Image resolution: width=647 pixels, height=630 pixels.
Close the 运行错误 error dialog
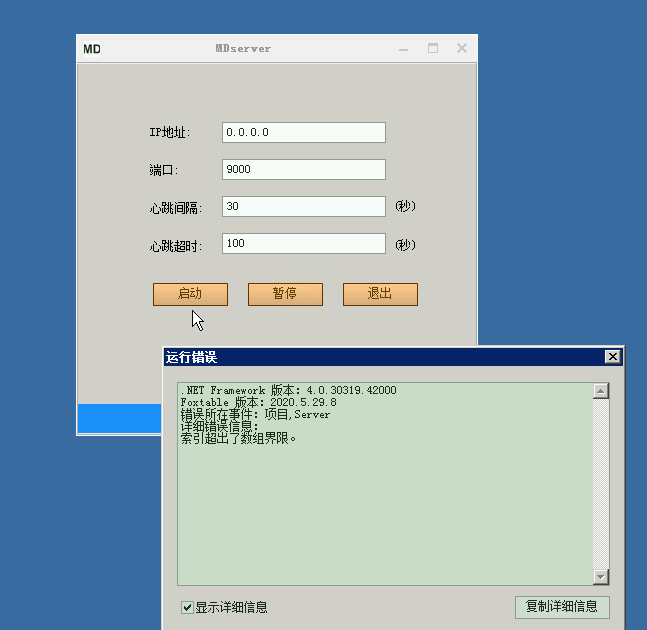(x=613, y=356)
